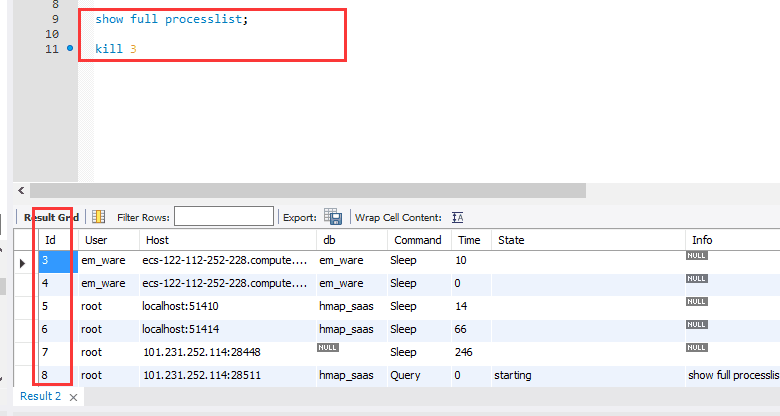Screen dimensions: 780x416
Task: Click the Result Grid view icon
Action: [98, 216]
